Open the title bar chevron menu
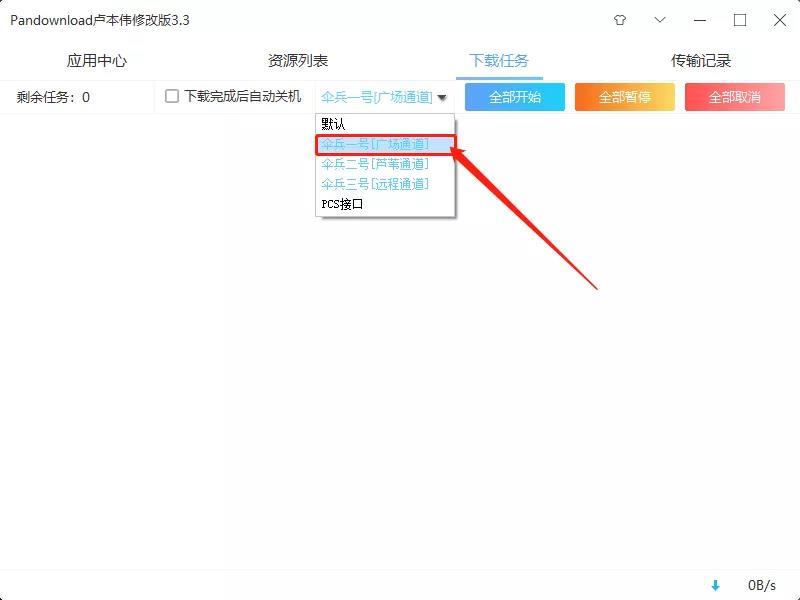The image size is (800, 600). [660, 20]
